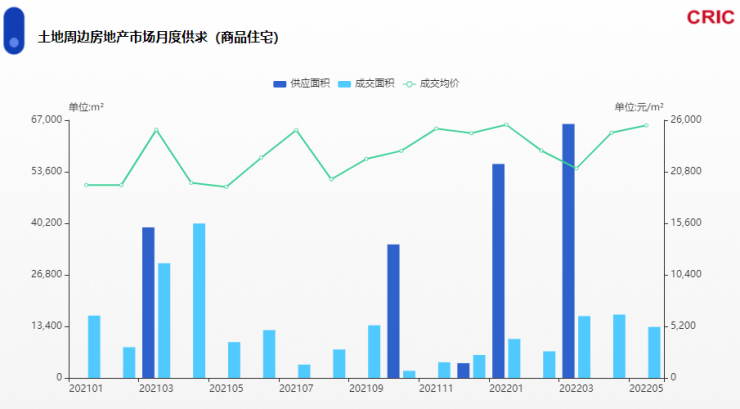Click the 成交均价 line point at 202101
Viewport: 740px width, 409px height.
tap(86, 185)
